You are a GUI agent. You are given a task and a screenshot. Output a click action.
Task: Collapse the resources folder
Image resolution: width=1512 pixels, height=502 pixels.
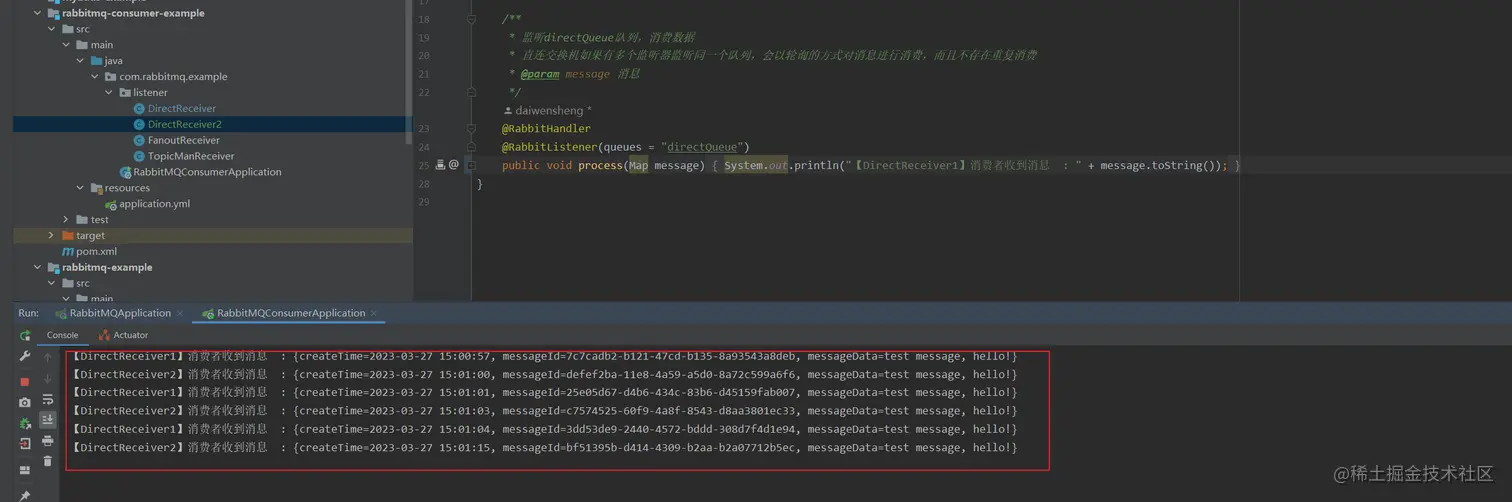(x=81, y=188)
